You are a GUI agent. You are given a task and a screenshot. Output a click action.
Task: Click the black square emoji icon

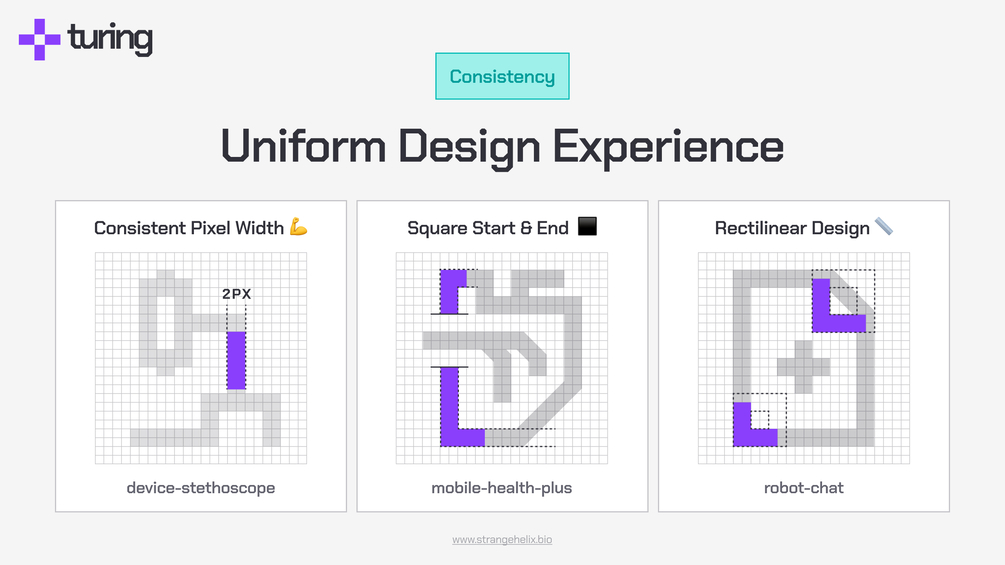pyautogui.click(x=588, y=226)
